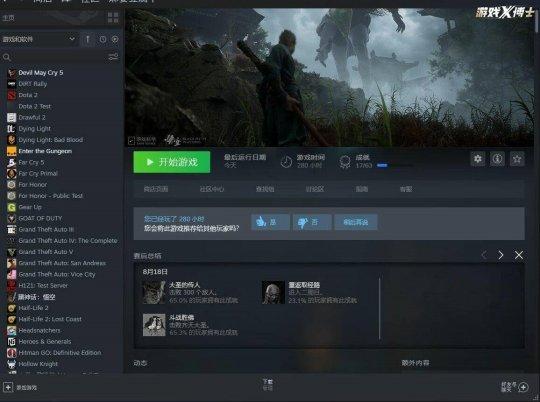Image resolution: width=540 pixels, height=402 pixels.
Task: Open the 指南 guides tab
Action: pos(362,189)
